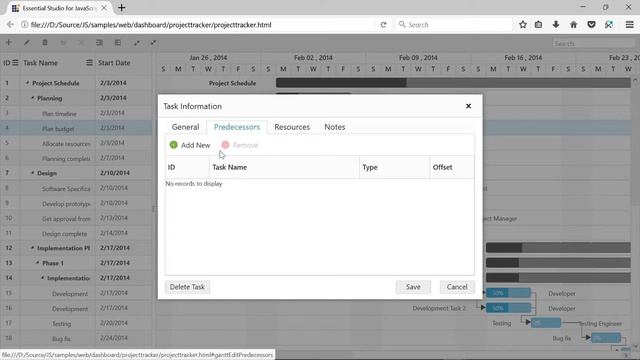Image resolution: width=640 pixels, height=360 pixels.
Task: Open the Notes tab
Action: (x=335, y=127)
